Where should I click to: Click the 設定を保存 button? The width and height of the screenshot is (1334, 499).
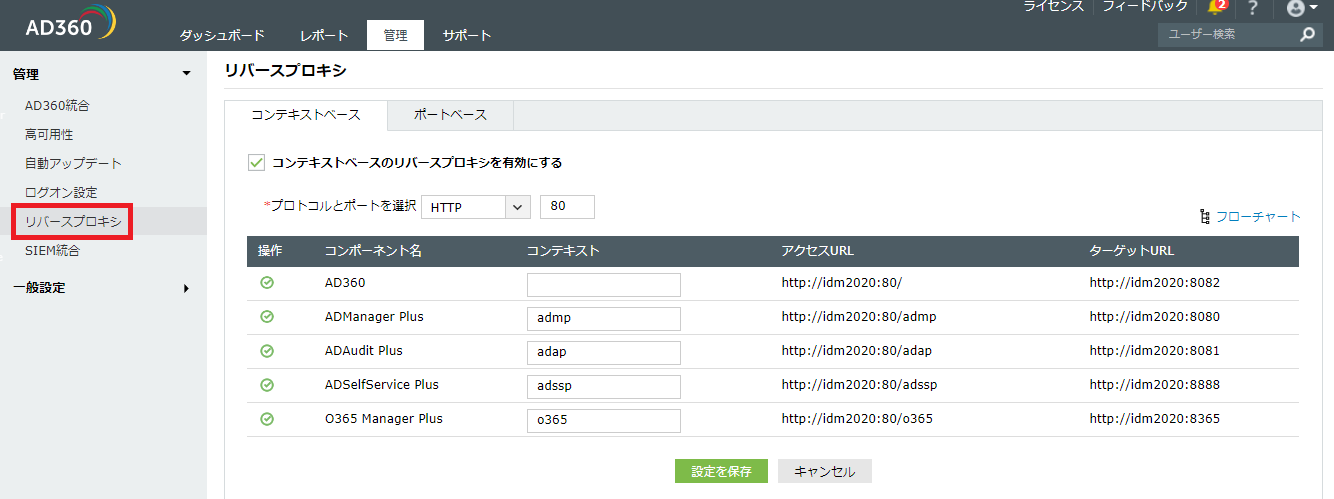tap(721, 472)
